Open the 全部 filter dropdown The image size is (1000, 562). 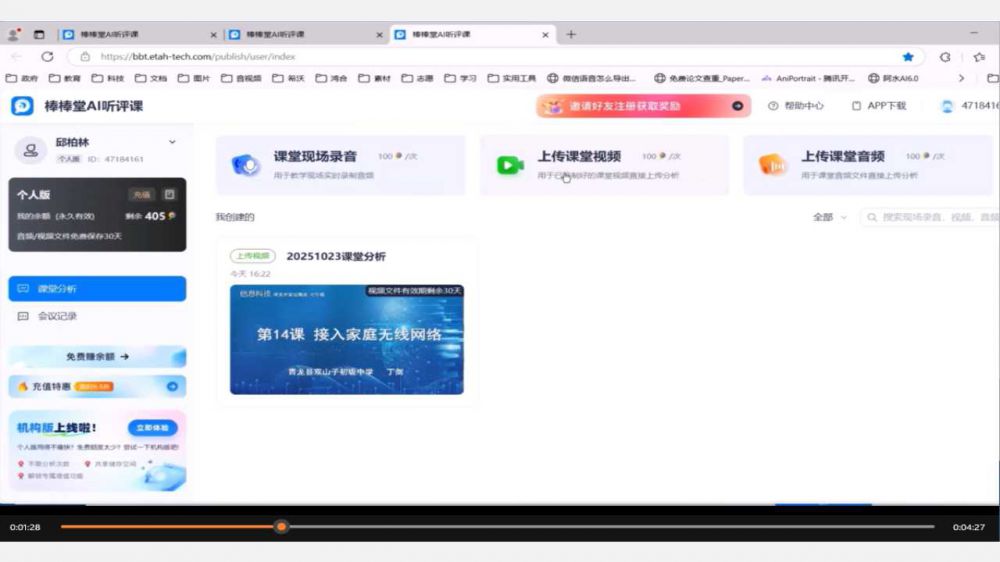(829, 217)
